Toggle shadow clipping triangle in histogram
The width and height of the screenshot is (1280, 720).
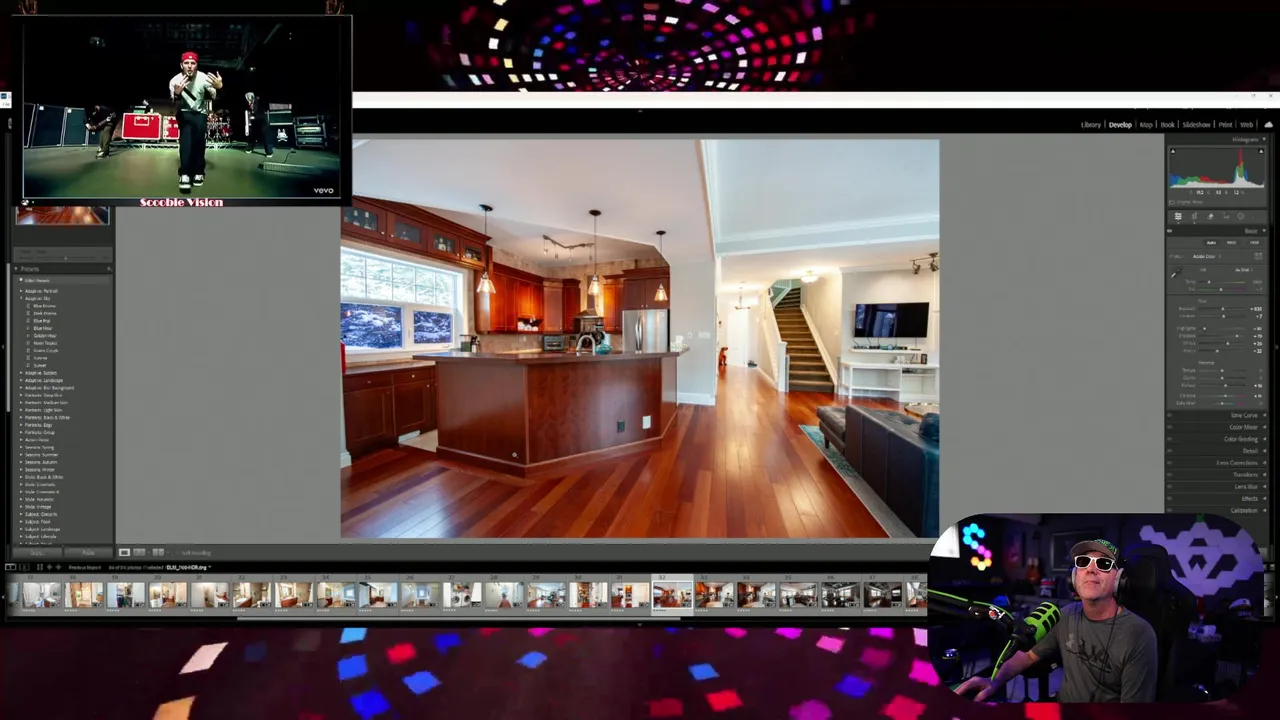[x=1173, y=151]
